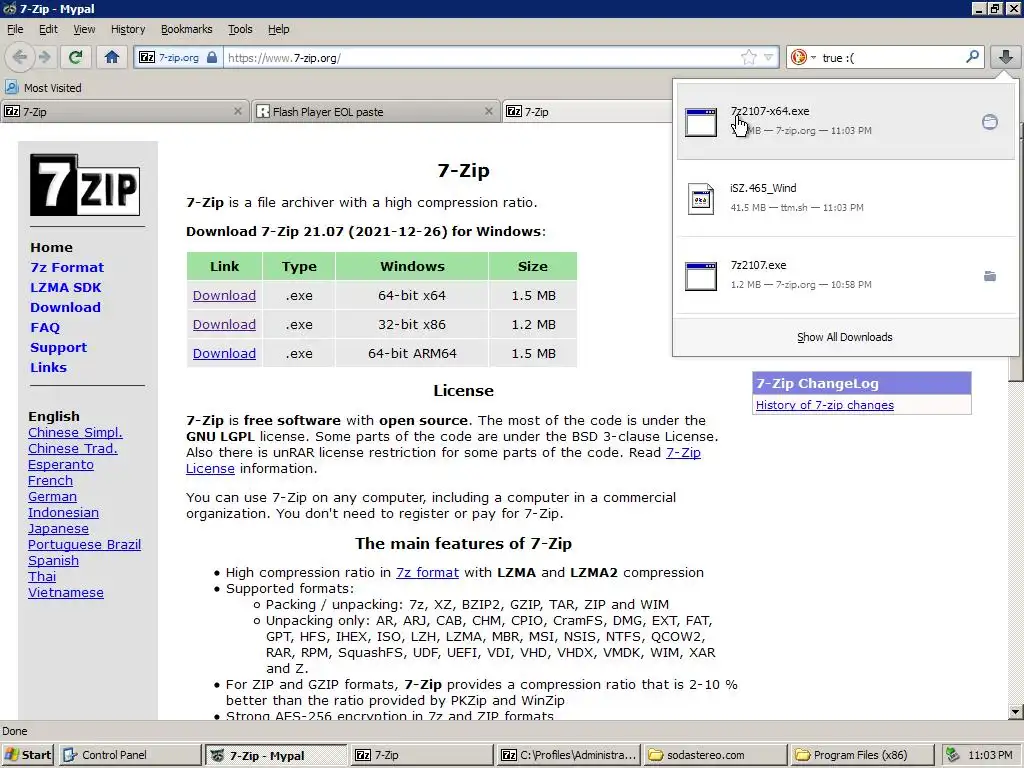Switch to Program Files (x86) taskbar window
The height and width of the screenshot is (768, 1024).
point(860,755)
